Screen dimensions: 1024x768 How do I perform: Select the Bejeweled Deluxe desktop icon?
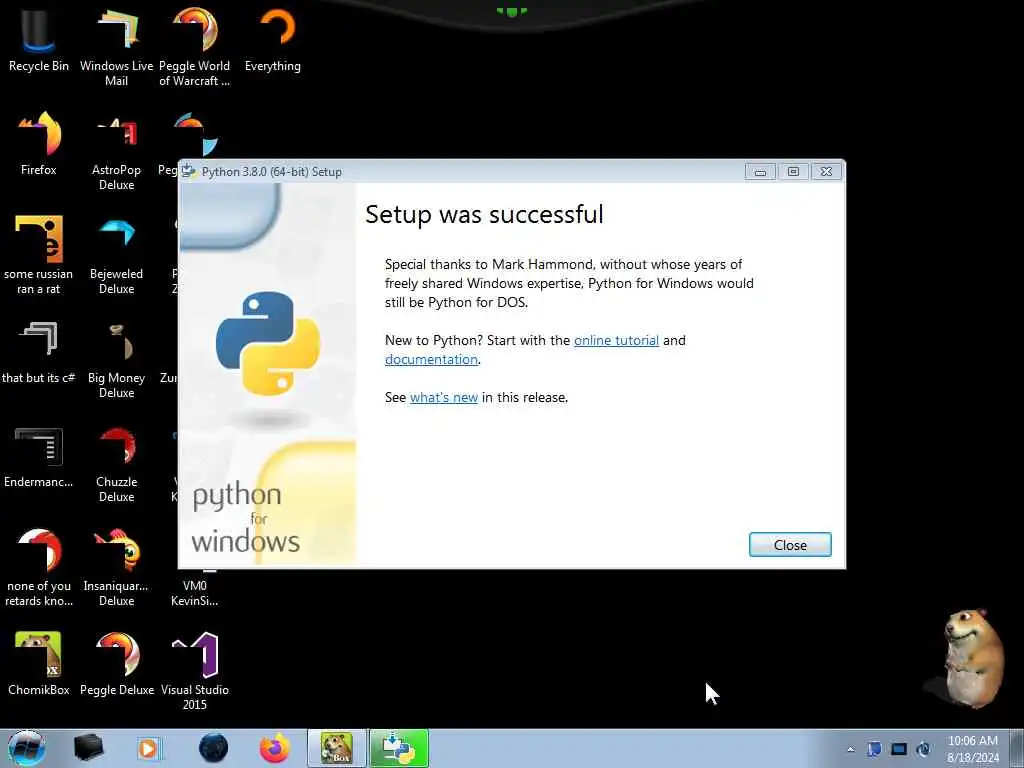(x=116, y=255)
